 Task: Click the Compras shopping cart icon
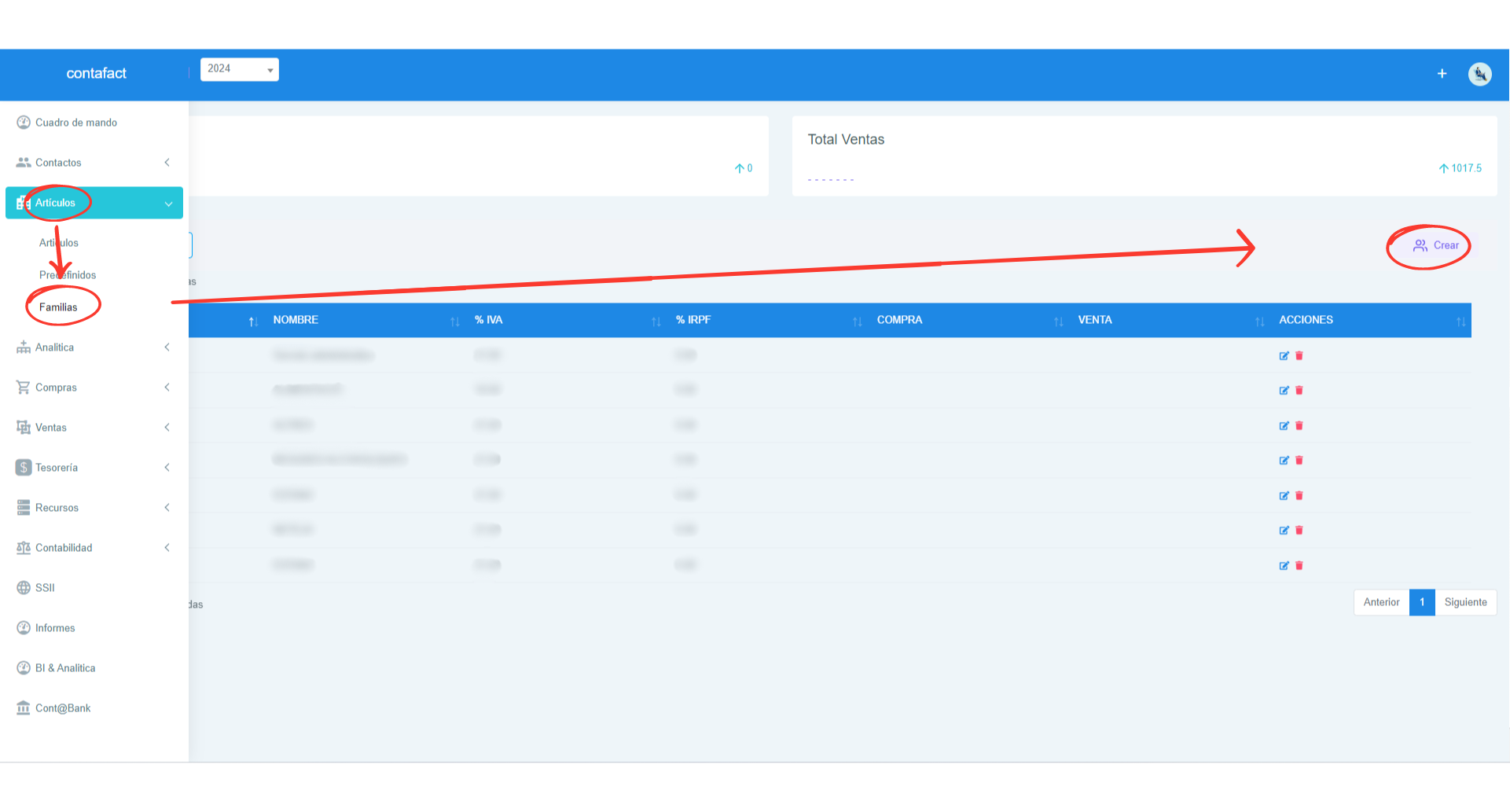coord(24,388)
